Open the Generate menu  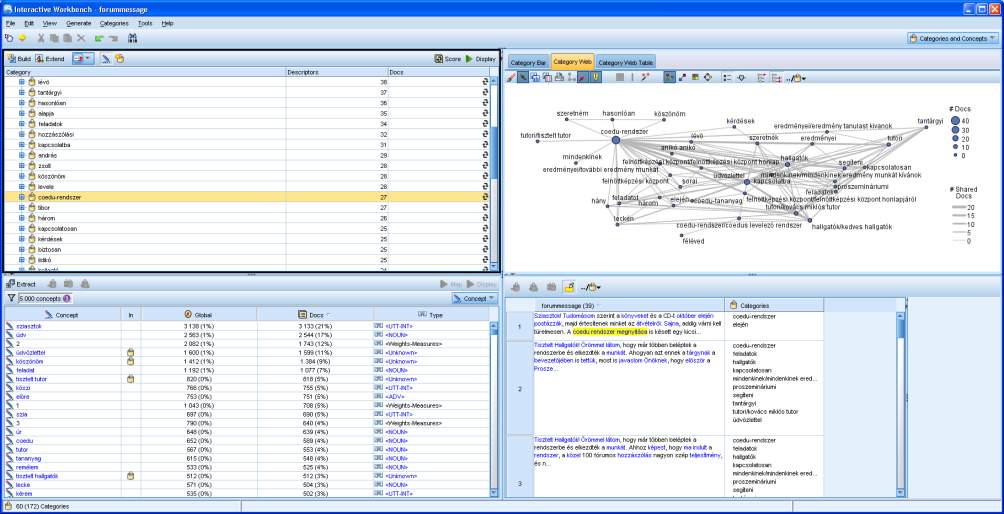[x=79, y=23]
